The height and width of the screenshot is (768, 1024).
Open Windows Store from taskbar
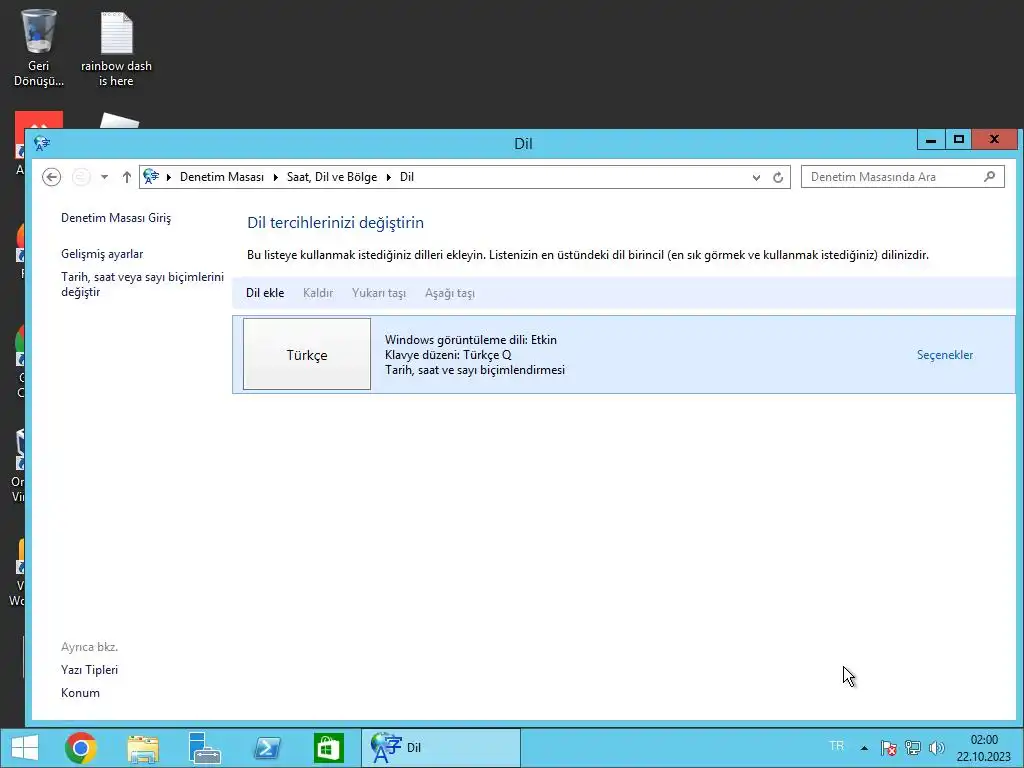coord(328,748)
